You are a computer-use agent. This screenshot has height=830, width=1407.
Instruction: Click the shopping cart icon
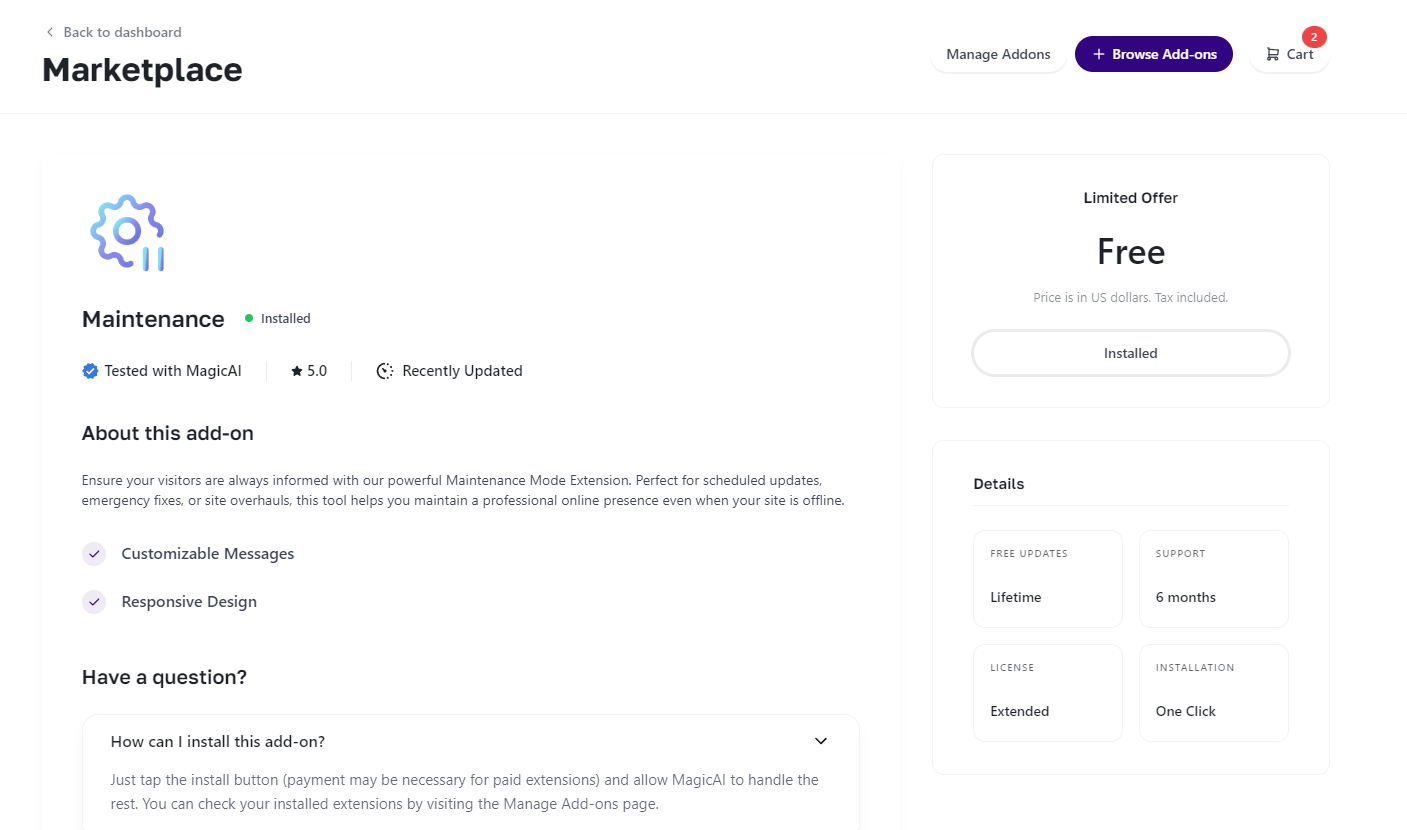[1272, 54]
